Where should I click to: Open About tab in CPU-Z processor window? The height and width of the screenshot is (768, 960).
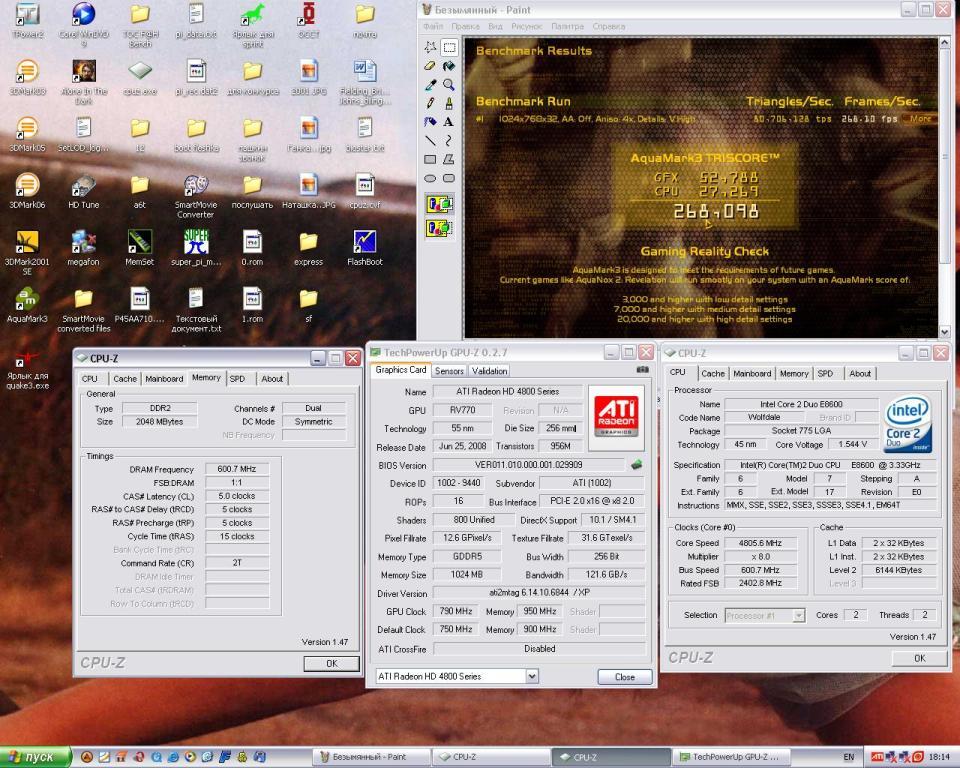tap(860, 374)
